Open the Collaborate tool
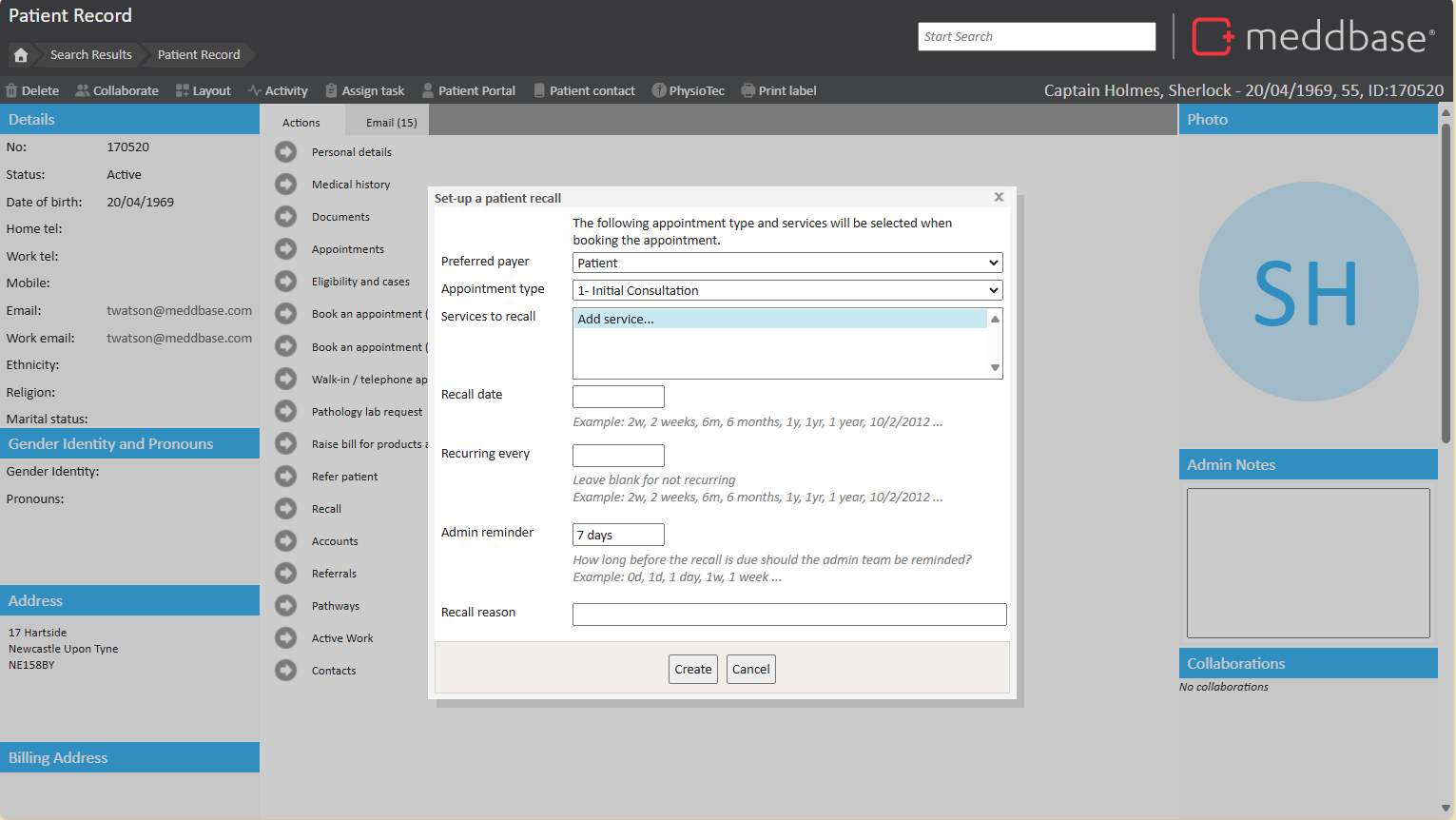Image resolution: width=1456 pixels, height=820 pixels. coord(117,91)
